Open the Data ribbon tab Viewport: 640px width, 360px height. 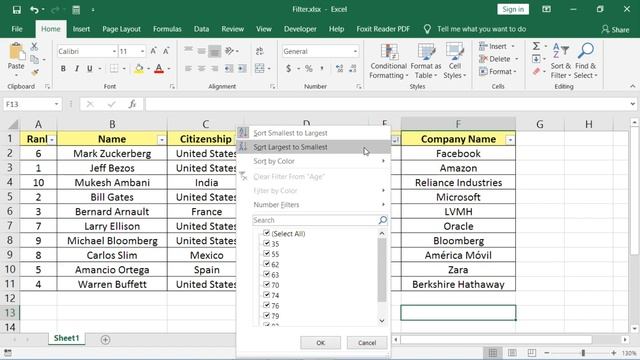tap(201, 29)
